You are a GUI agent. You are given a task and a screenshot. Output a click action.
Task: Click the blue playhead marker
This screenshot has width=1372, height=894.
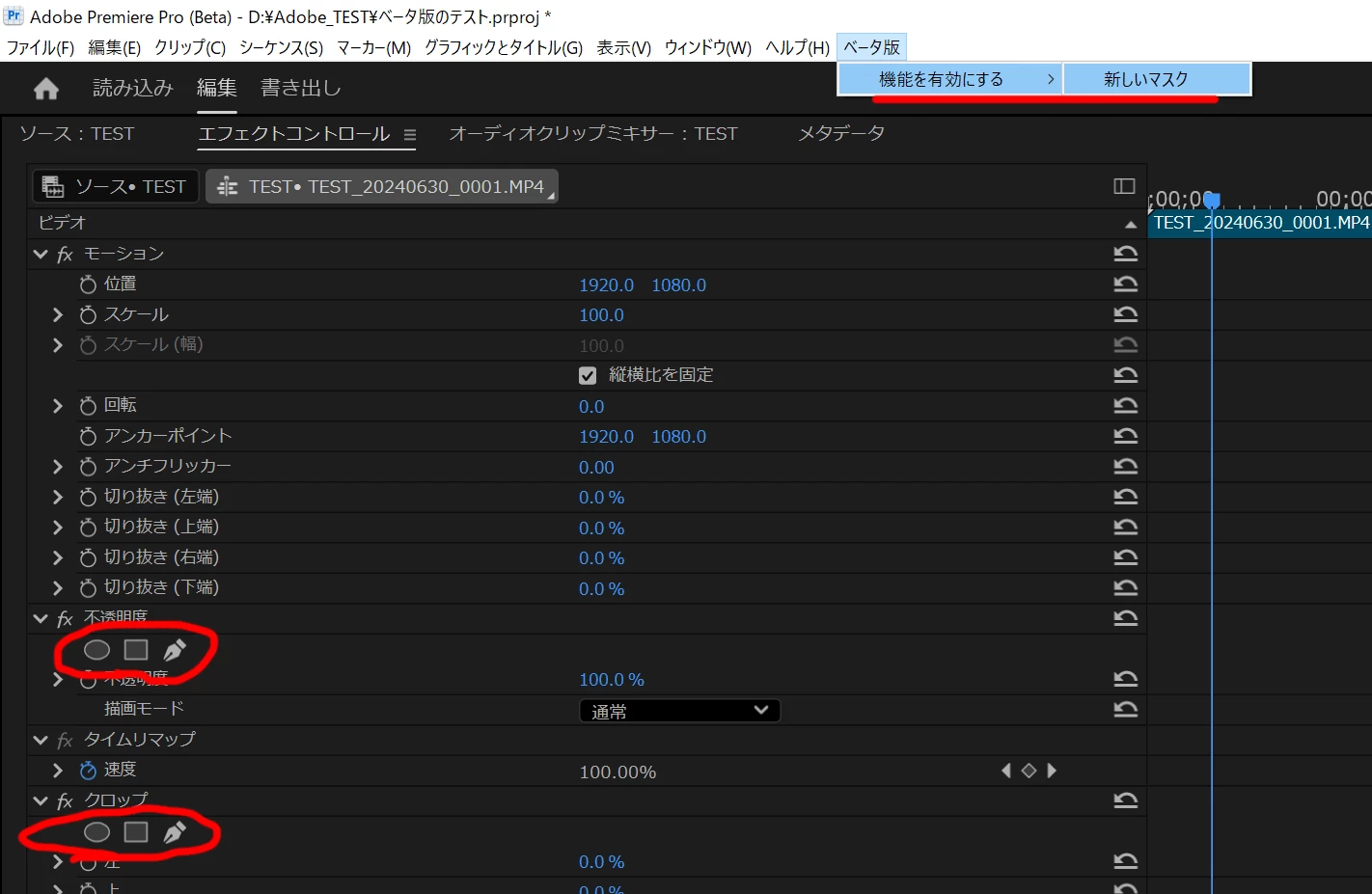1212,200
